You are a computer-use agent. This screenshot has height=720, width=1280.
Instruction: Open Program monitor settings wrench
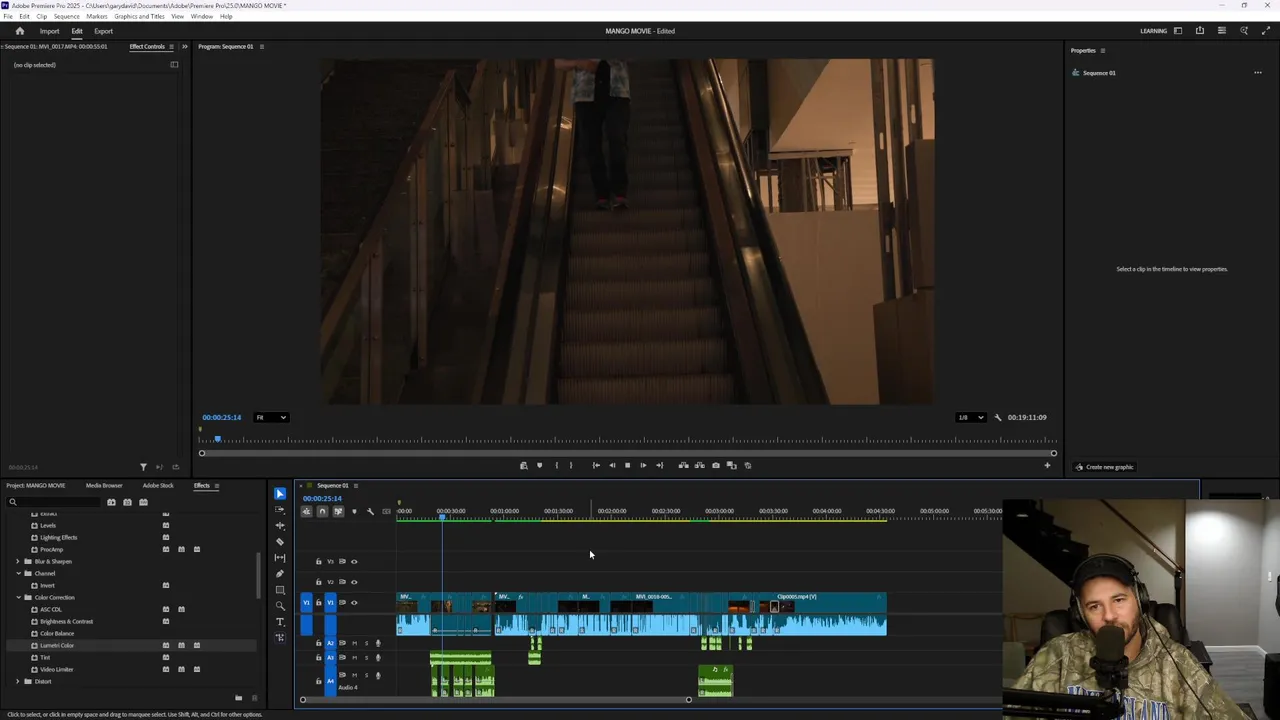[x=997, y=418]
